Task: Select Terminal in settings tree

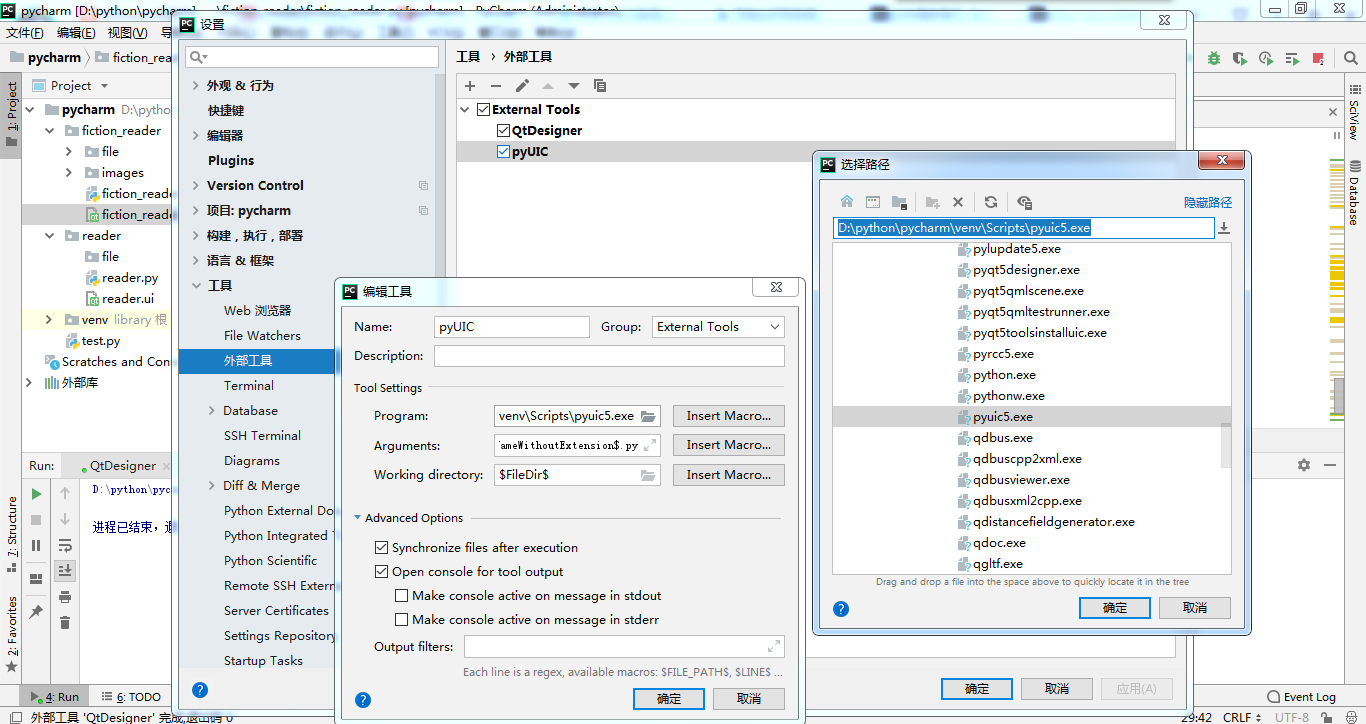Action: click(x=249, y=385)
